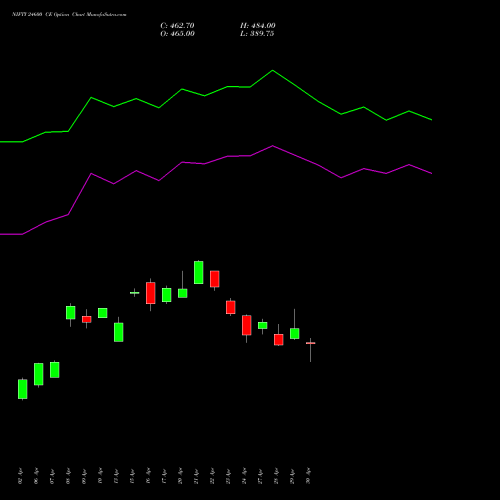Click the red candle for 28 Apr

point(279,340)
